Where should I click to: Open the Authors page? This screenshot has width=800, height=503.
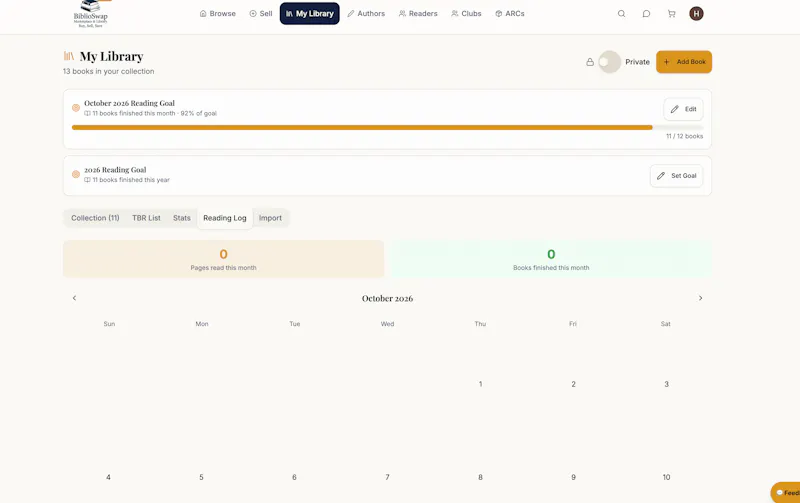(x=366, y=14)
